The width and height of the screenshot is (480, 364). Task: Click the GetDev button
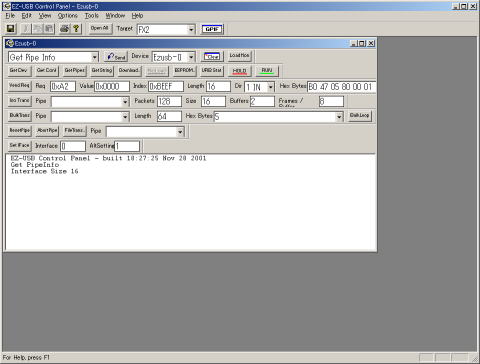pyautogui.click(x=19, y=71)
